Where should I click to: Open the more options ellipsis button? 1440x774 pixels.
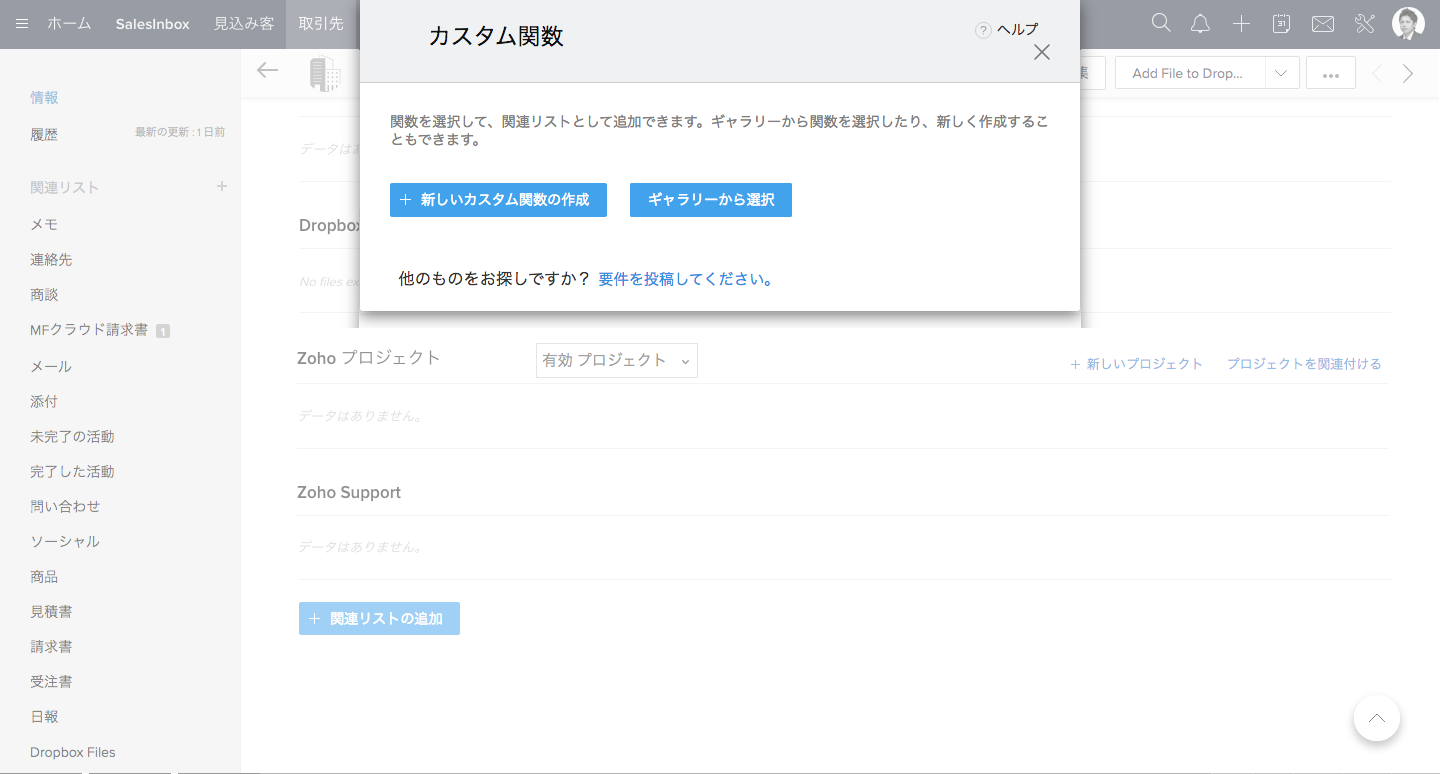(1330, 73)
